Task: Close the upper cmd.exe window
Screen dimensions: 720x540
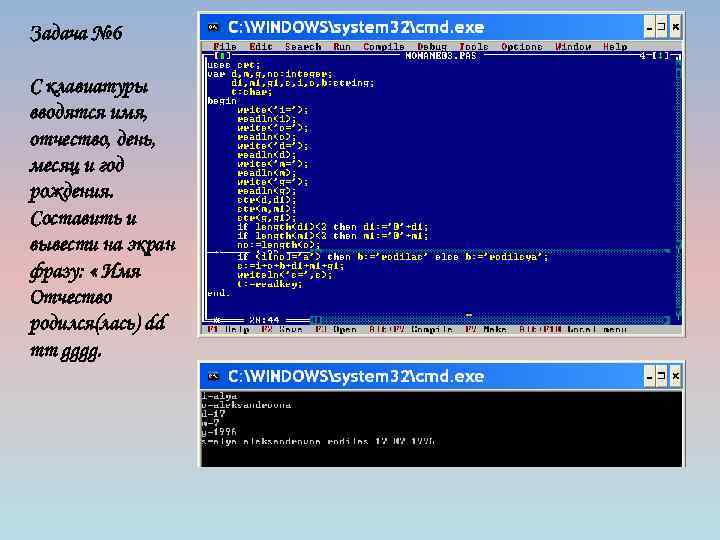Action: click(675, 27)
